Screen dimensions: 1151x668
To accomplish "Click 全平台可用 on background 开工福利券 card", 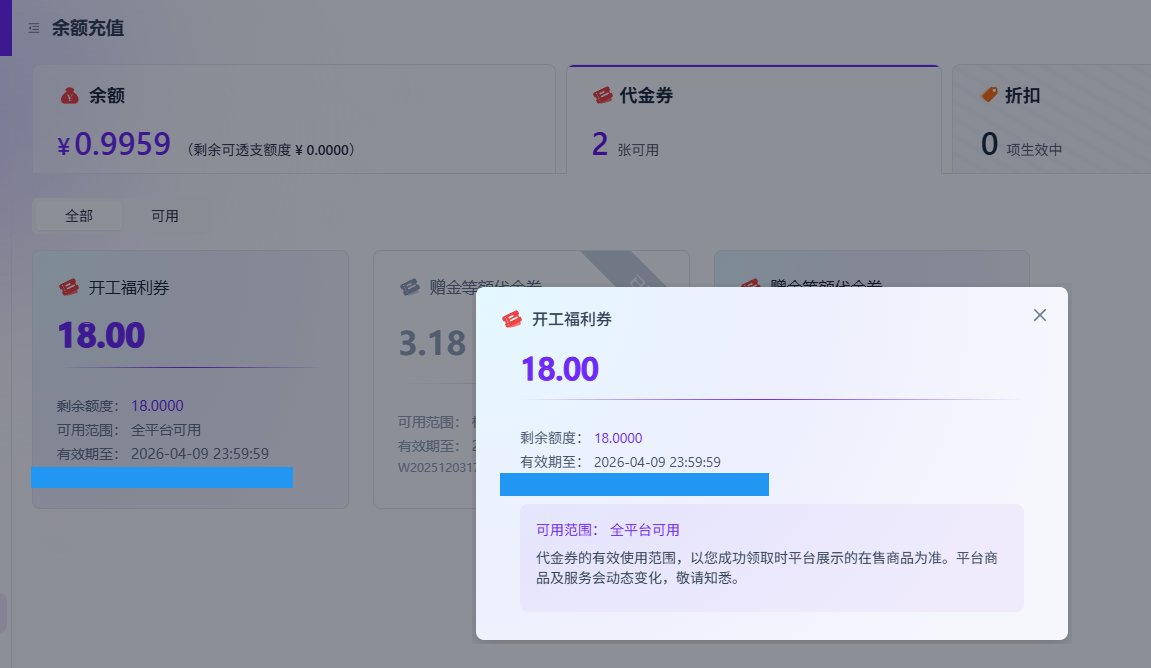I will 166,430.
